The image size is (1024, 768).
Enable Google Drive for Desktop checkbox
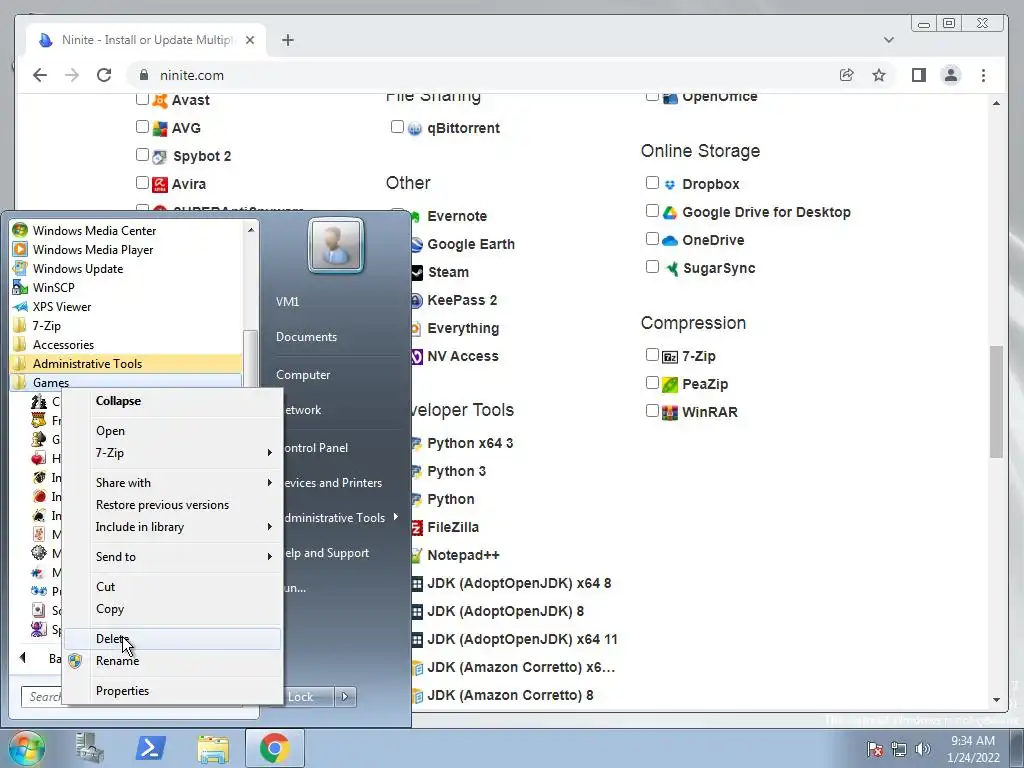652,211
